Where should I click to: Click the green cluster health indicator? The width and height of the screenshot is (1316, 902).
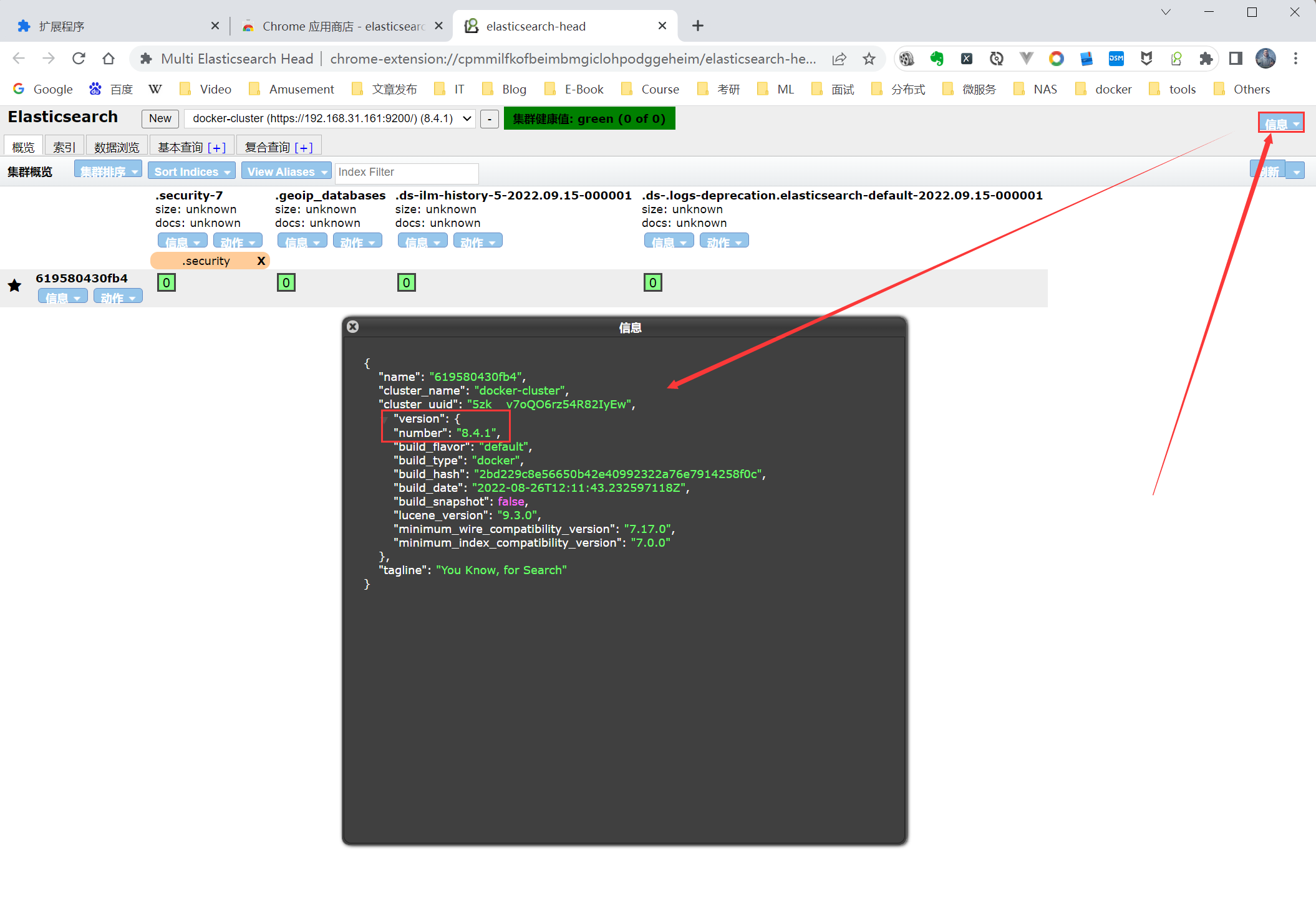[x=589, y=118]
